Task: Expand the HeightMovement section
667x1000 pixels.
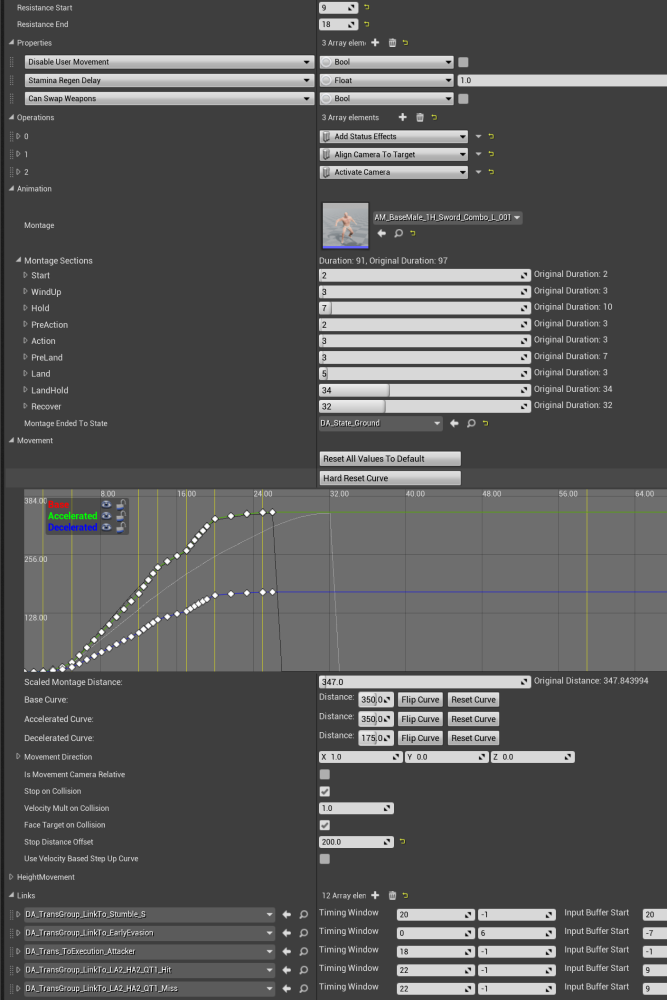Action: pos(9,877)
